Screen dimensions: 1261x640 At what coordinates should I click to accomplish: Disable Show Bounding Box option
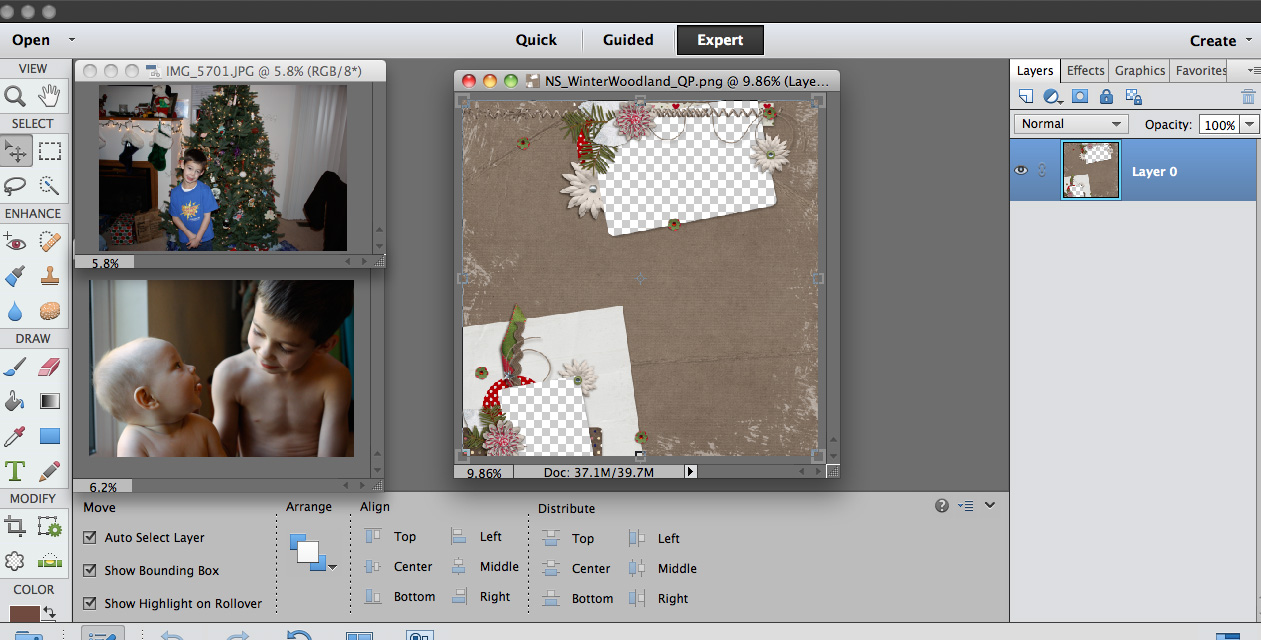tap(91, 571)
